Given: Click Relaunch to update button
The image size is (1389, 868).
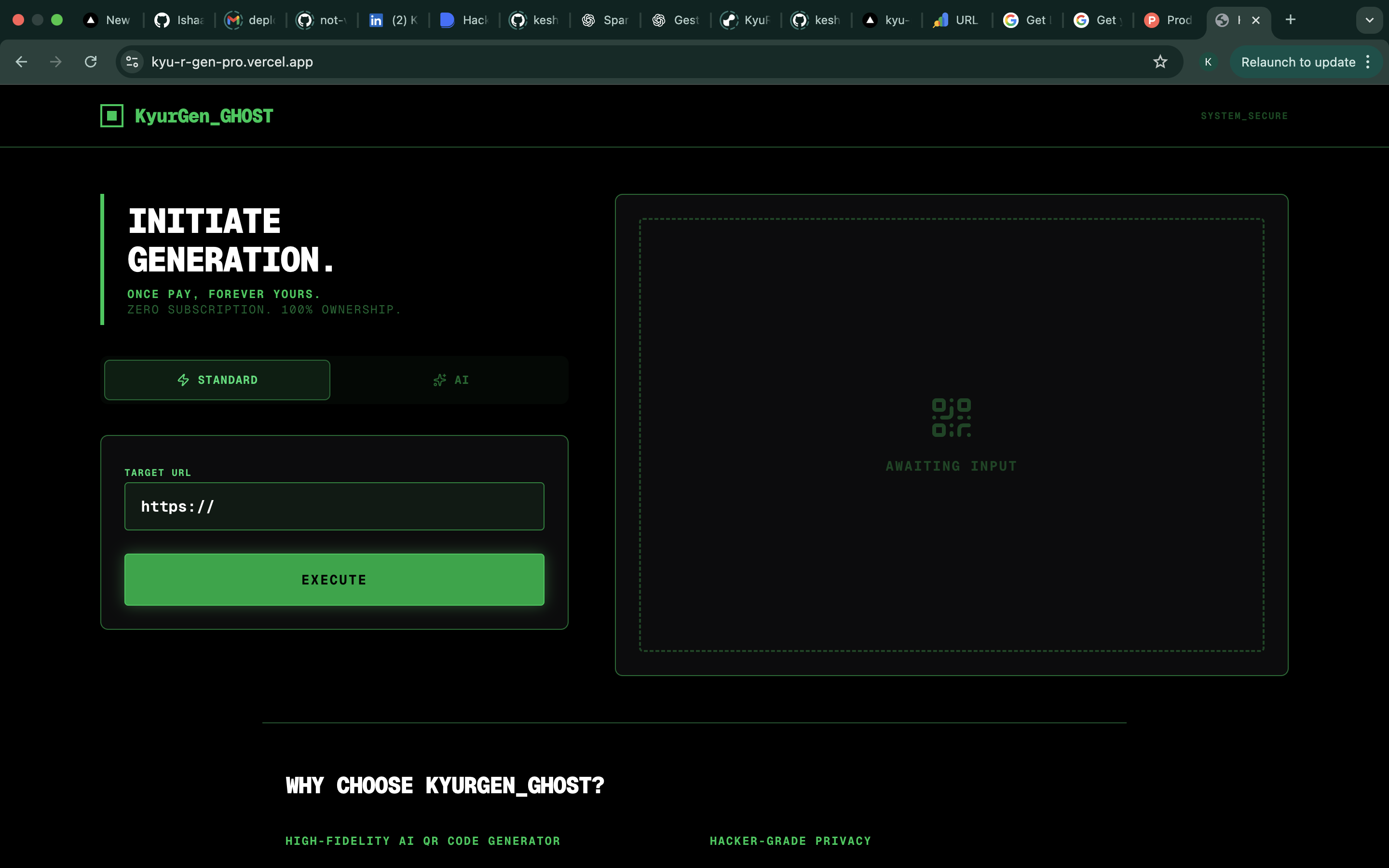Looking at the screenshot, I should coord(1297,62).
